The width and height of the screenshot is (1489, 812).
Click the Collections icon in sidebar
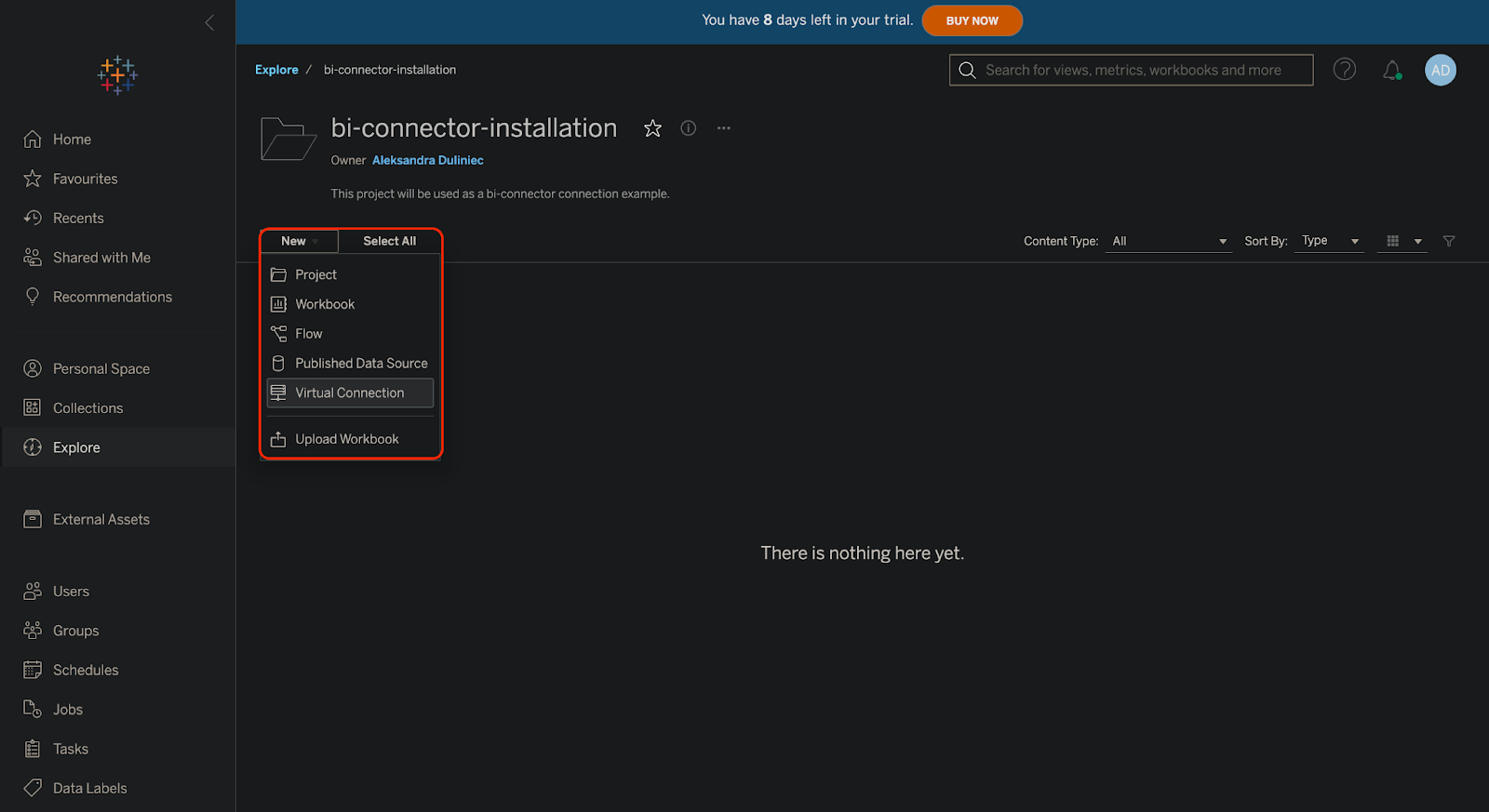33,407
